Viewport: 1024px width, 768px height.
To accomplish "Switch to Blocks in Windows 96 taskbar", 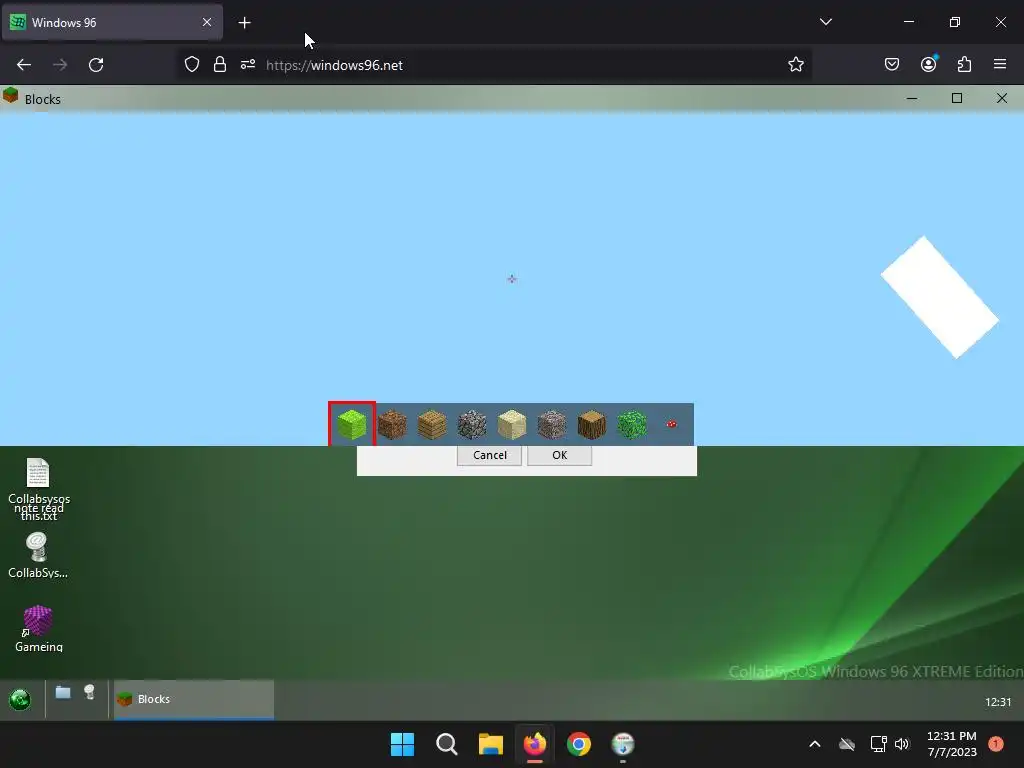I will click(194, 699).
